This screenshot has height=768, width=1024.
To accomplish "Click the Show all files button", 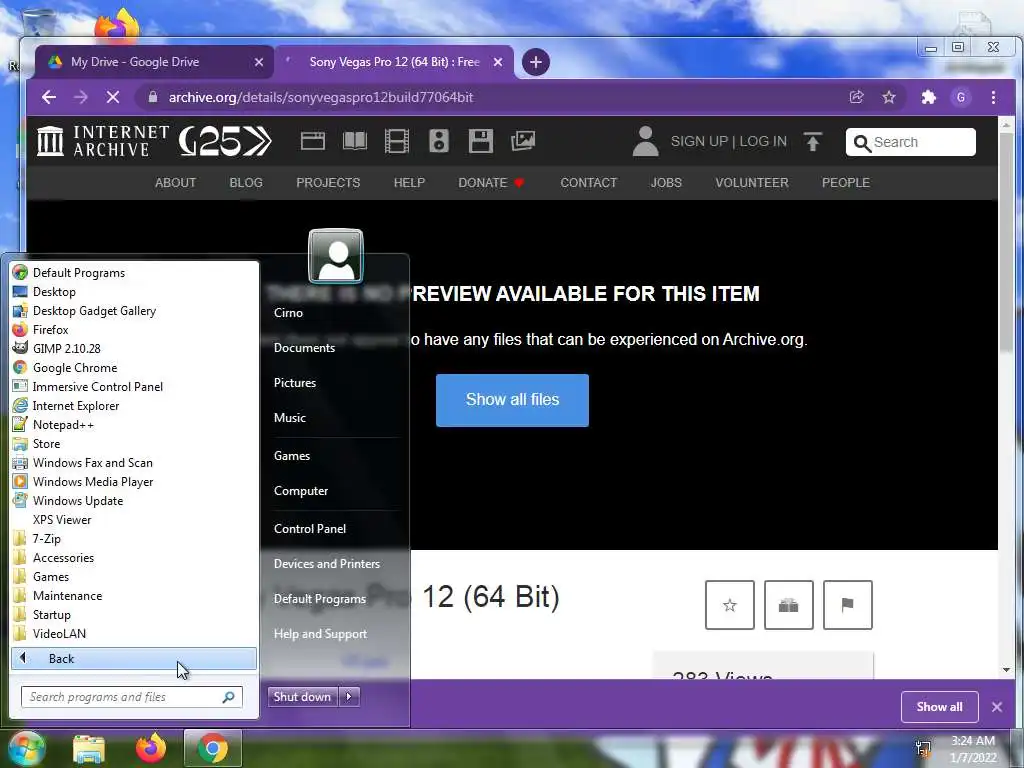I will pos(512,400).
